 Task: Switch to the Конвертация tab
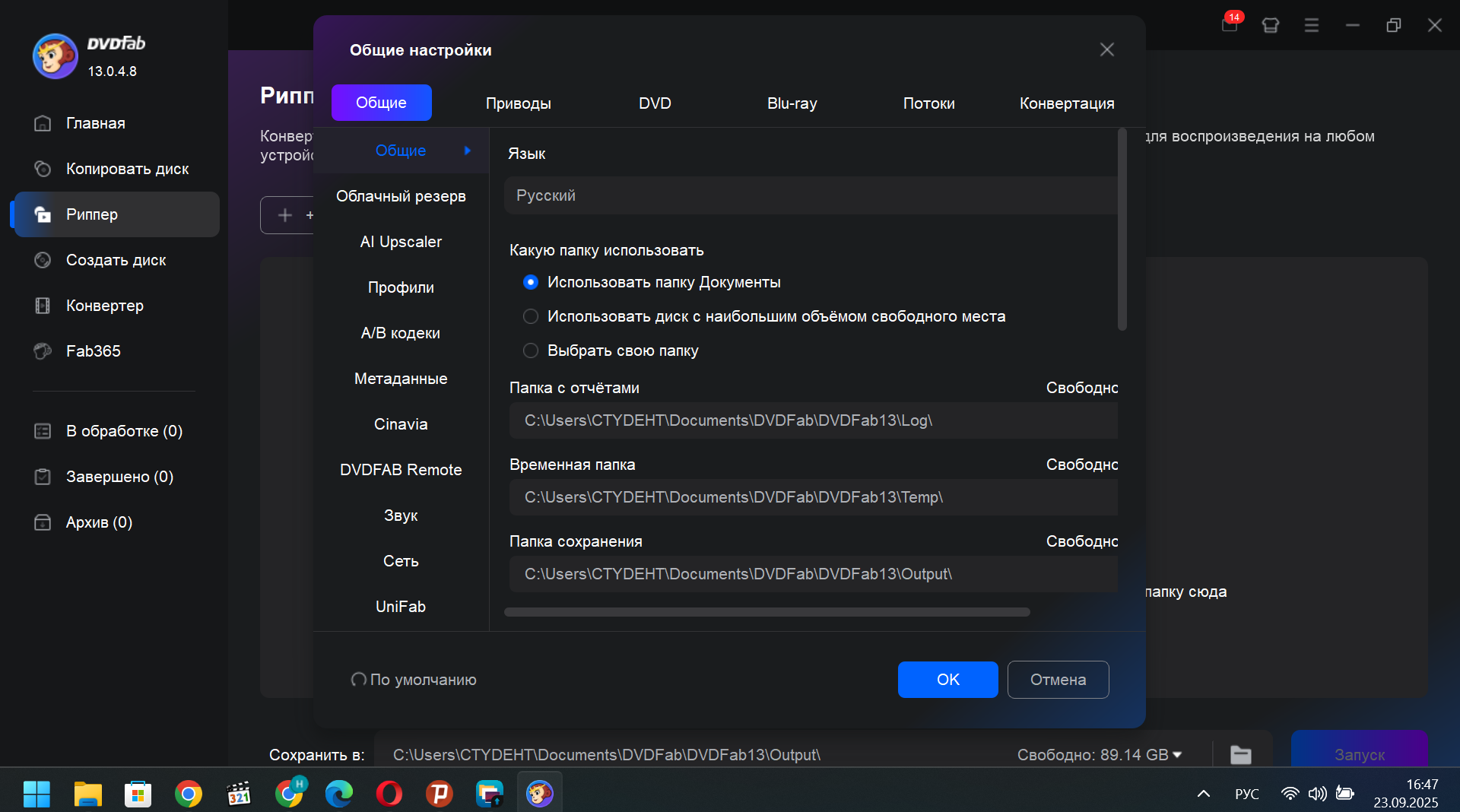tap(1067, 103)
